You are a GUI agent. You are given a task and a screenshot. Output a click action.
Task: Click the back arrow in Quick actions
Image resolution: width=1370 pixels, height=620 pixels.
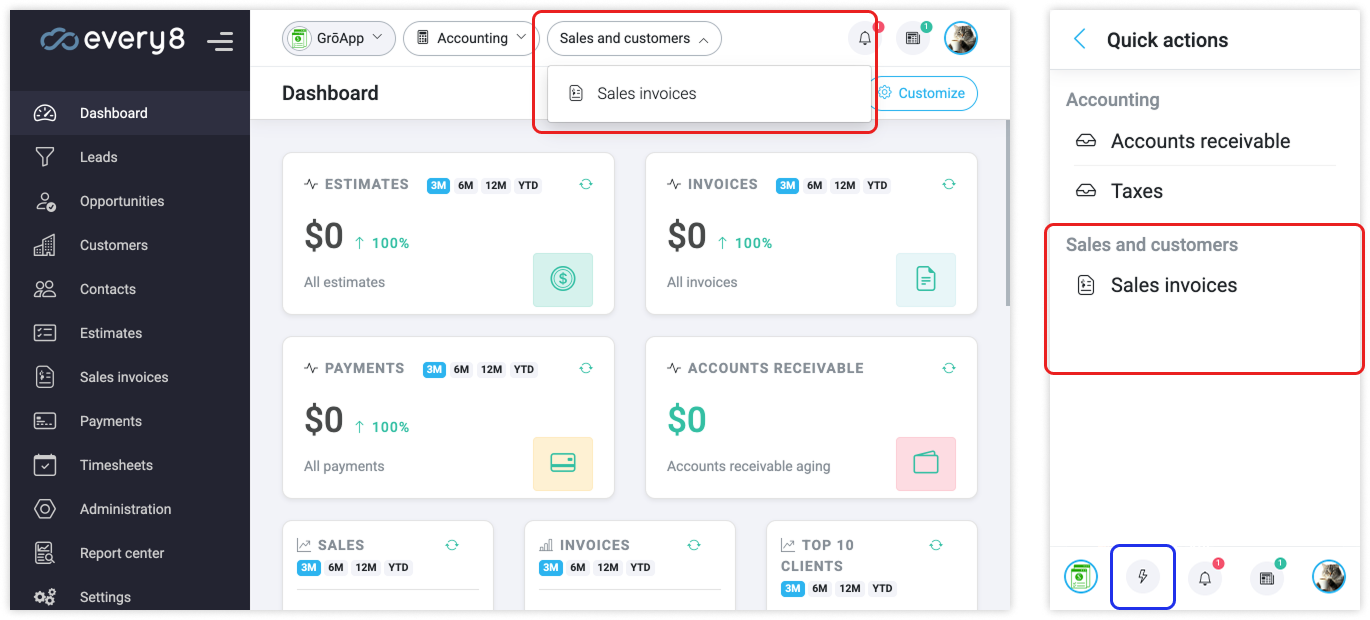point(1079,40)
